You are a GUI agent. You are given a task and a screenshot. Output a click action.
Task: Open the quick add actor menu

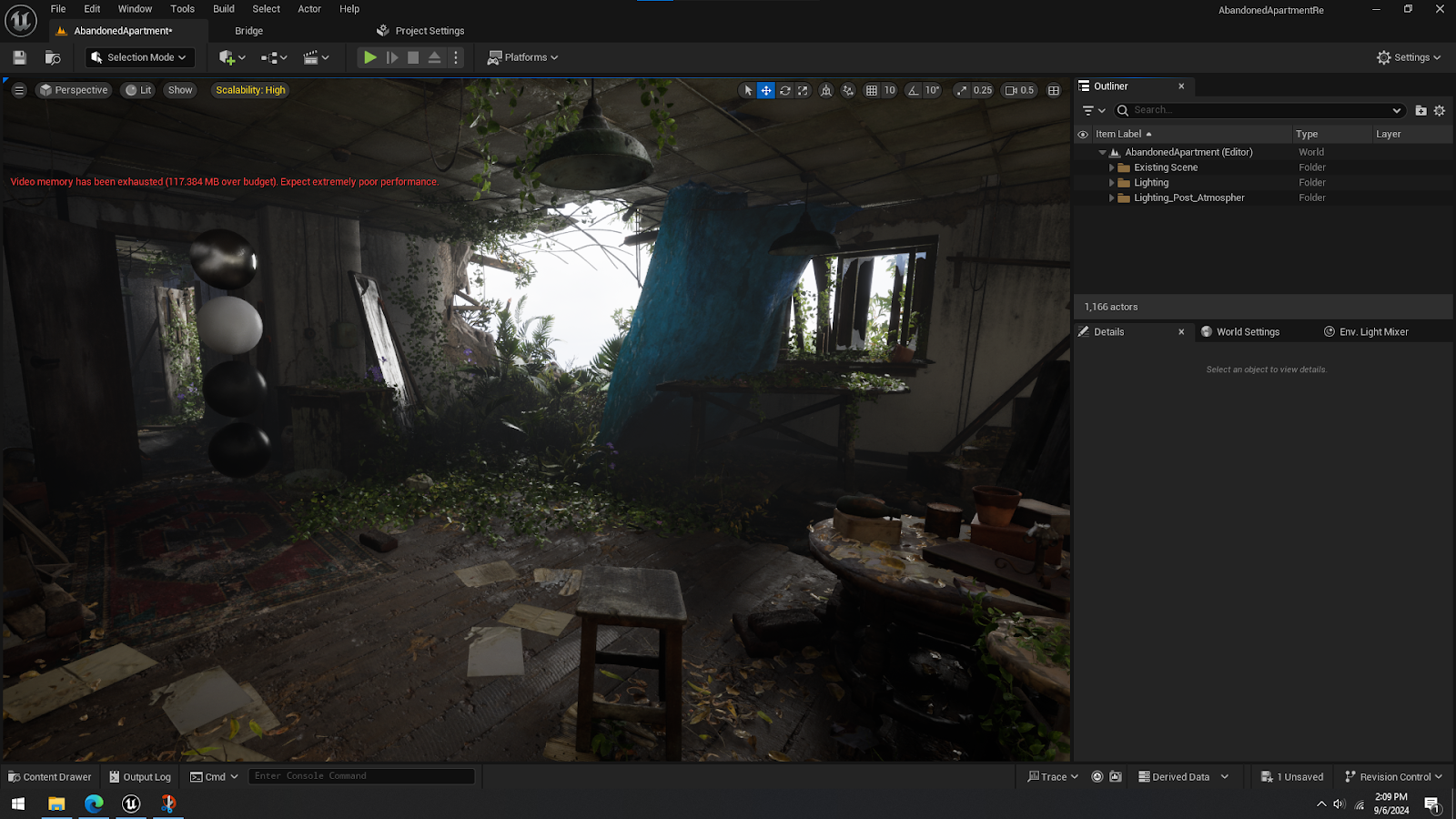click(x=232, y=57)
